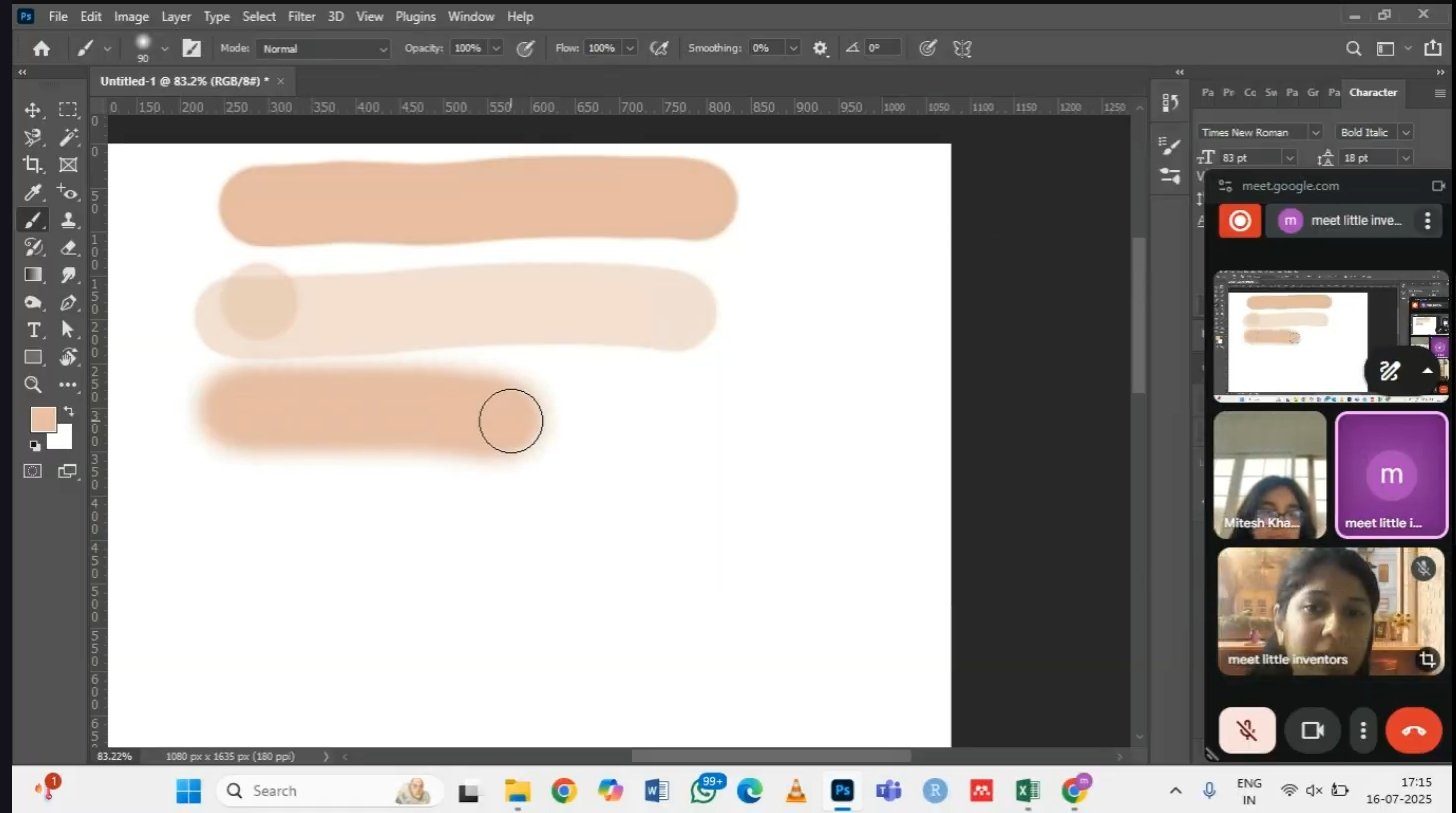Viewport: 1456px width, 813px height.
Task: Select the Clone Stamp tool
Action: [x=68, y=220]
